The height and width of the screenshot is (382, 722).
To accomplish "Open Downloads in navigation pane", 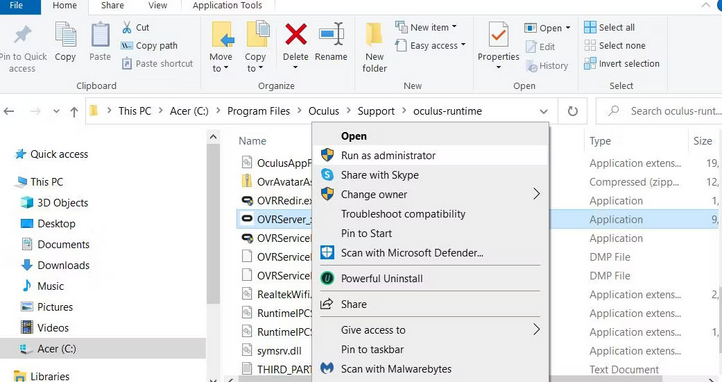I will pyautogui.click(x=56, y=265).
